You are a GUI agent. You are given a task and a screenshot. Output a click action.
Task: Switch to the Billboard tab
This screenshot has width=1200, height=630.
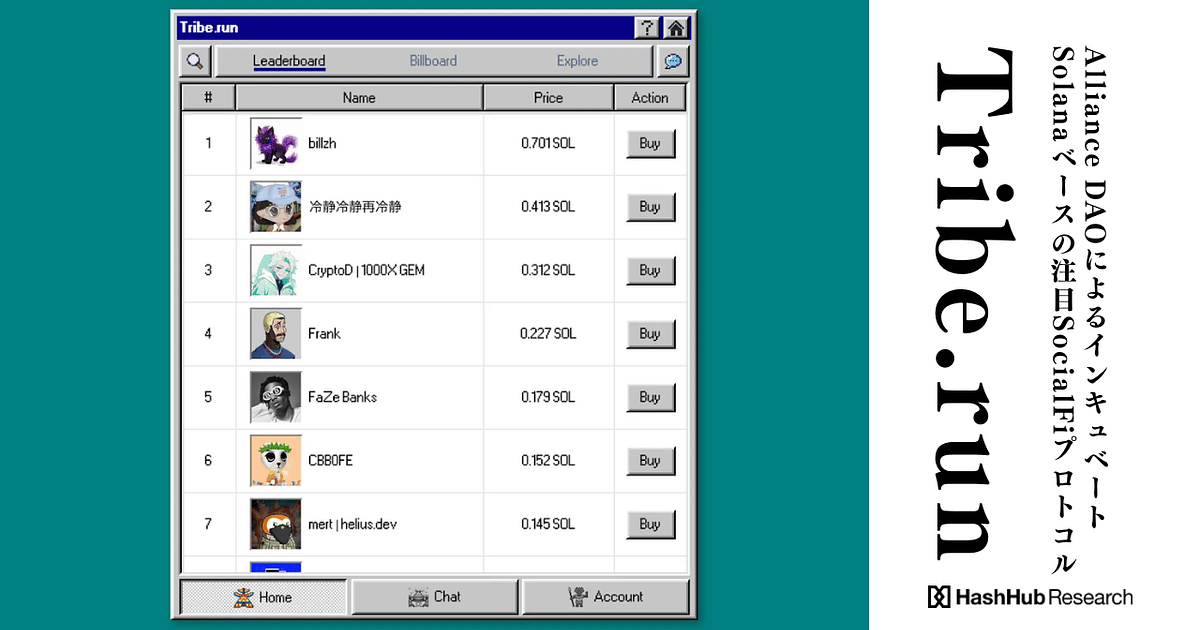[433, 61]
